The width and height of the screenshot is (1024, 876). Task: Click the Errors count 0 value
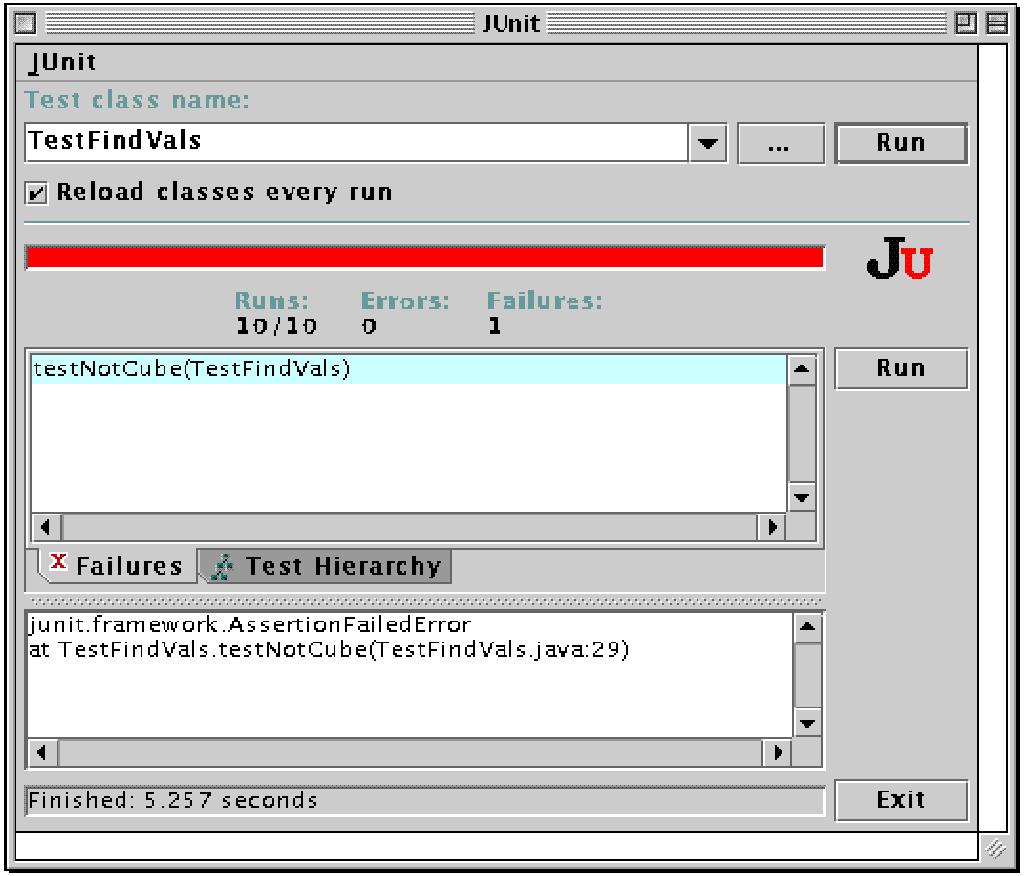(369, 325)
